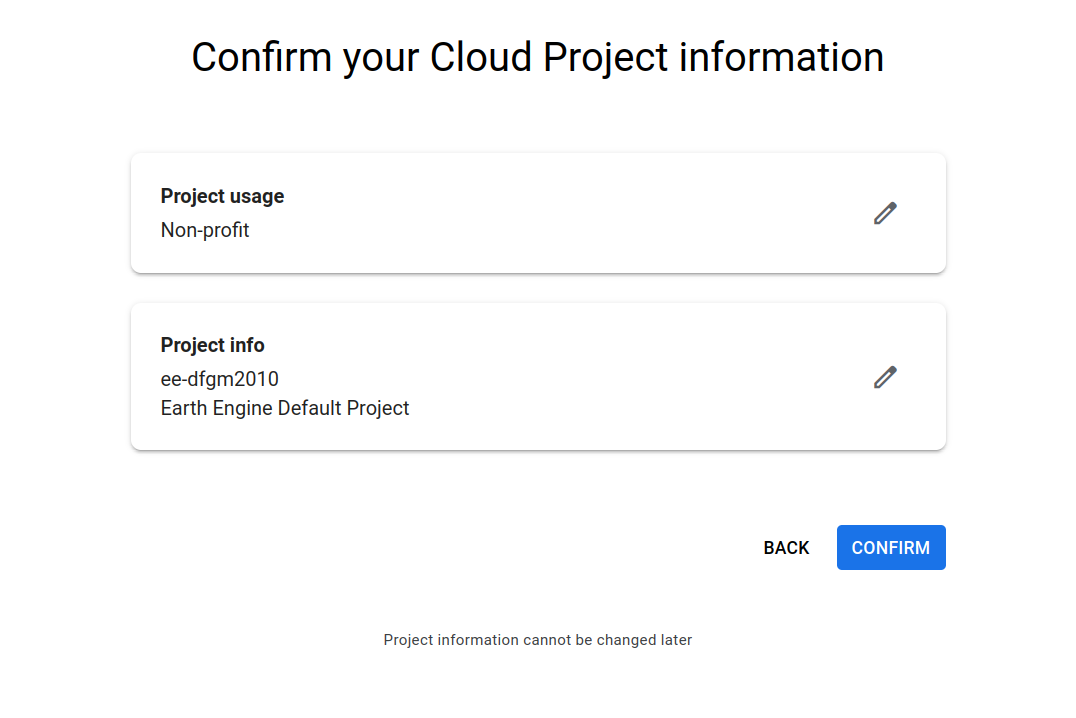
Task: Edit the Project usage setting with the pencil icon
Action: [885, 213]
